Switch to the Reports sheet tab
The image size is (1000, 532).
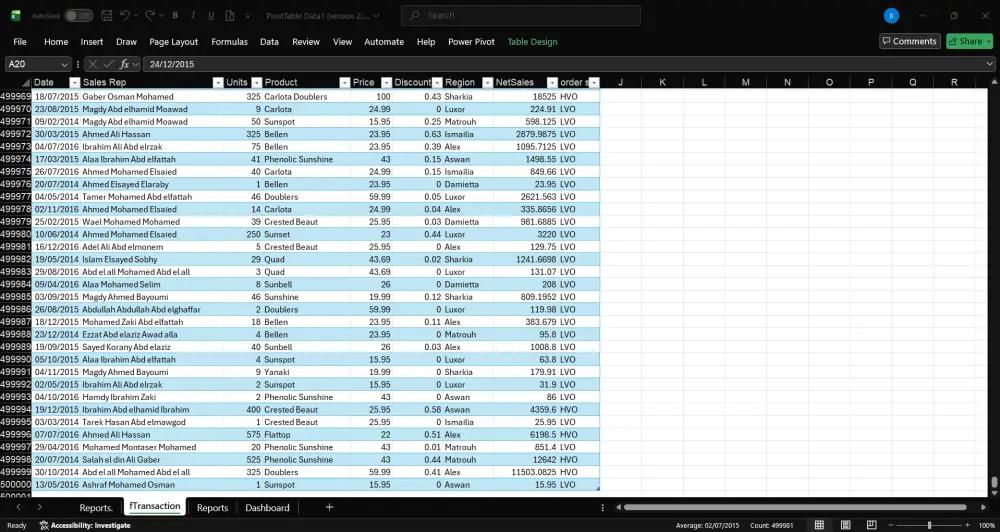pos(212,508)
